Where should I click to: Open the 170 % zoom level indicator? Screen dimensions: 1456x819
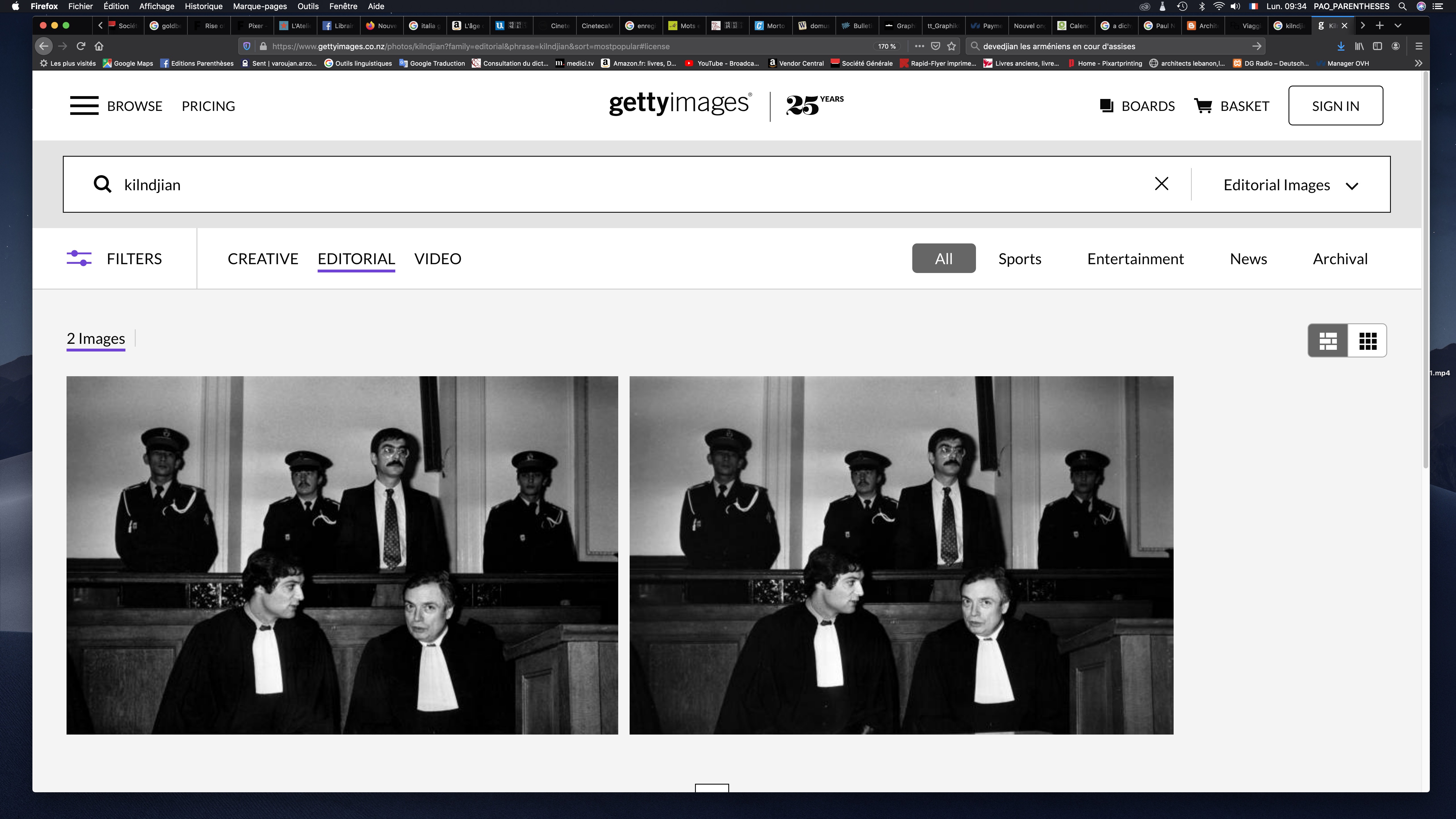887,46
